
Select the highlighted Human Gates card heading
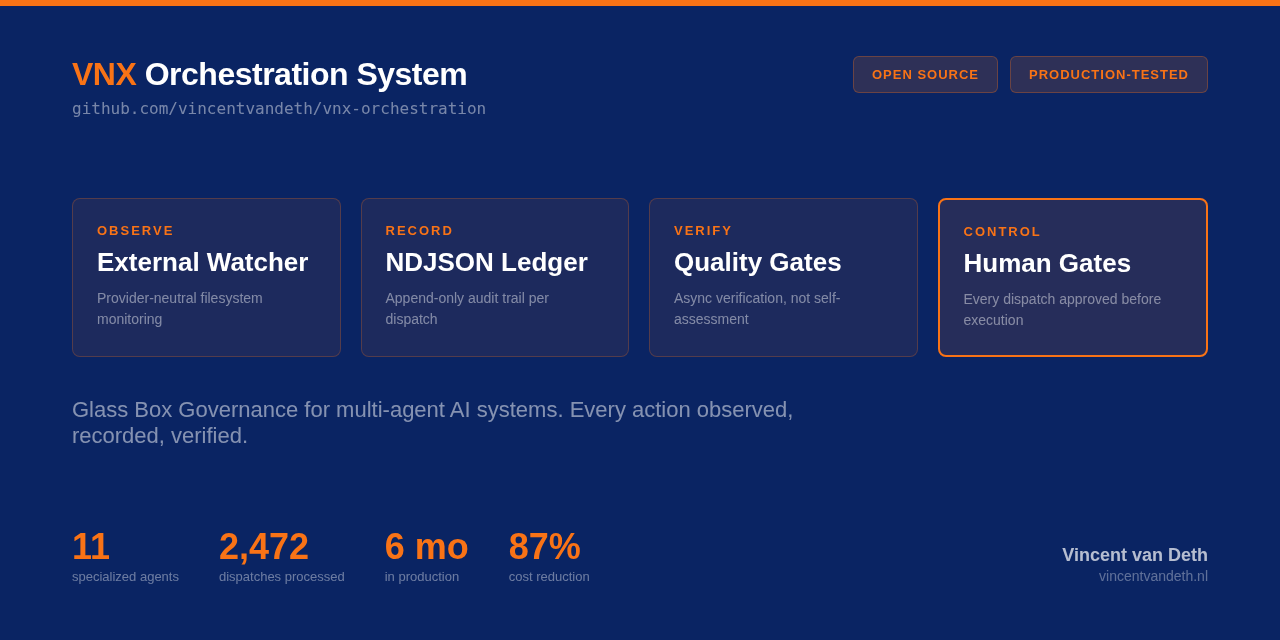pos(1047,263)
